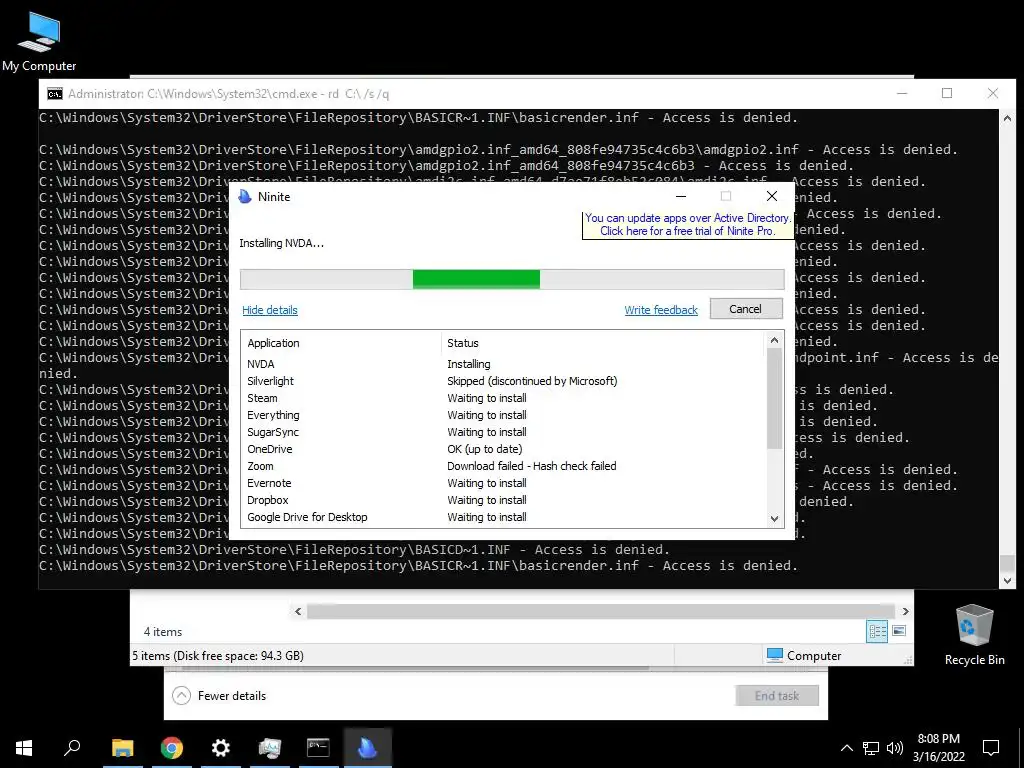This screenshot has width=1024, height=768.
Task: Click the Disk free space status text
Action: (x=218, y=655)
